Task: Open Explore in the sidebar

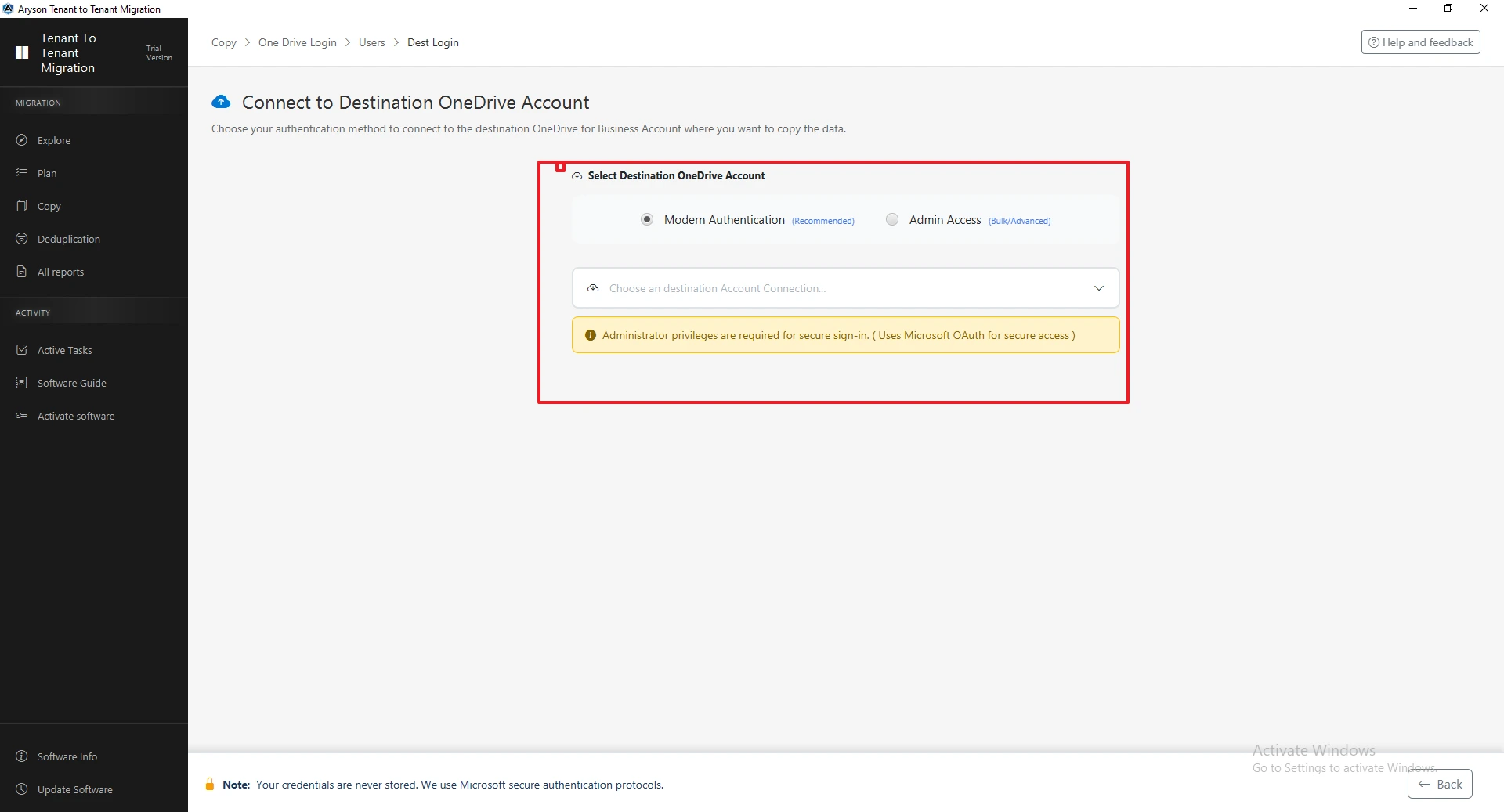Action: (x=94, y=140)
